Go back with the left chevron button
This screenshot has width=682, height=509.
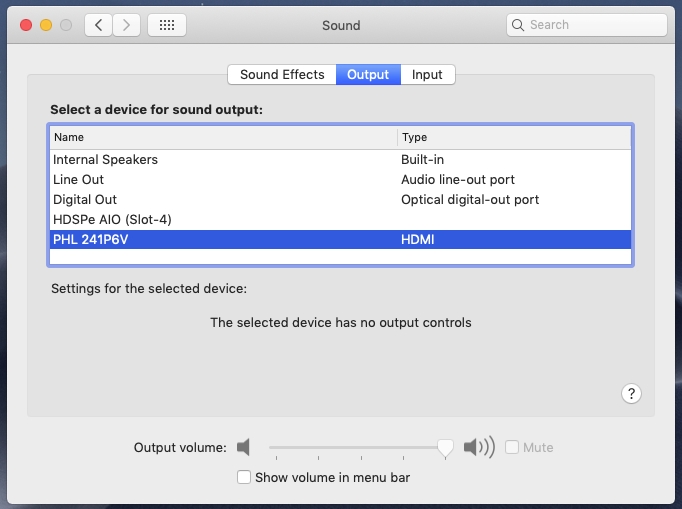tap(98, 25)
